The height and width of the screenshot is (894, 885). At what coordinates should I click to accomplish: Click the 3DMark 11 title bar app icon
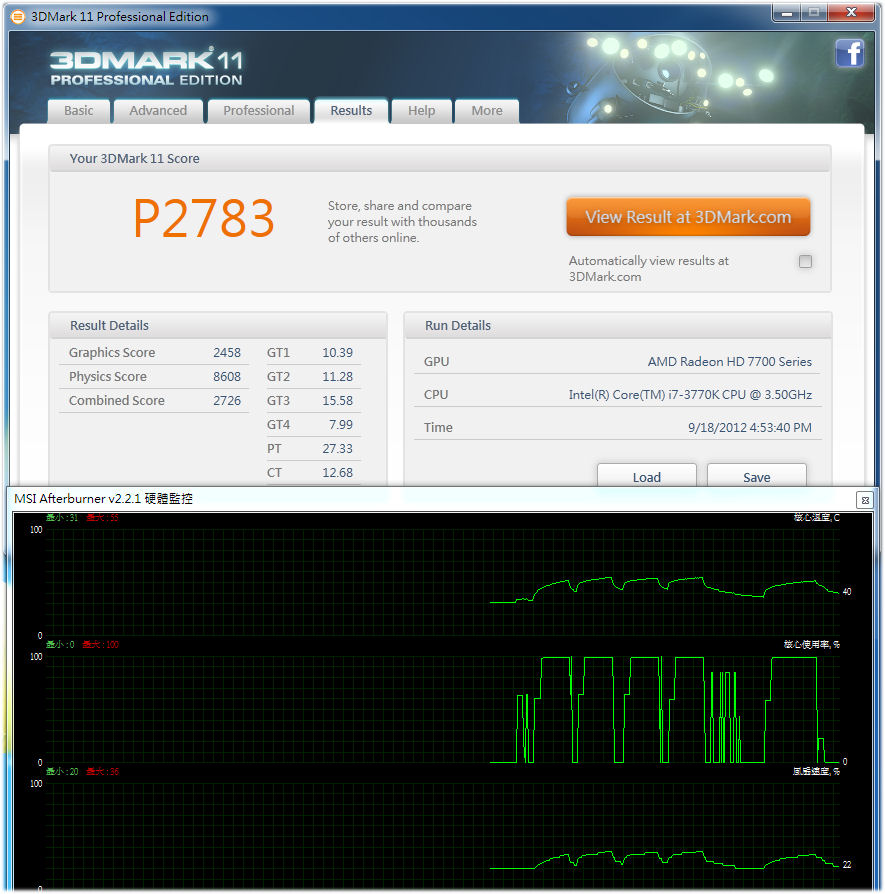click(x=18, y=17)
